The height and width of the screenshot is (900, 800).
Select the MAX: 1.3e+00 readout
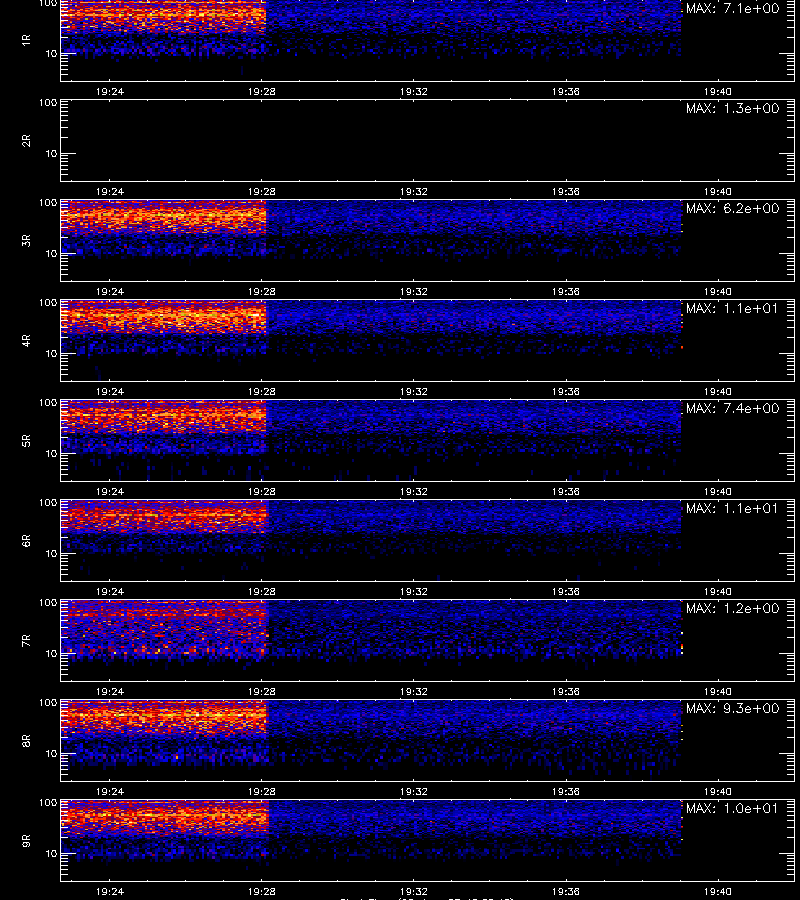tap(732, 108)
